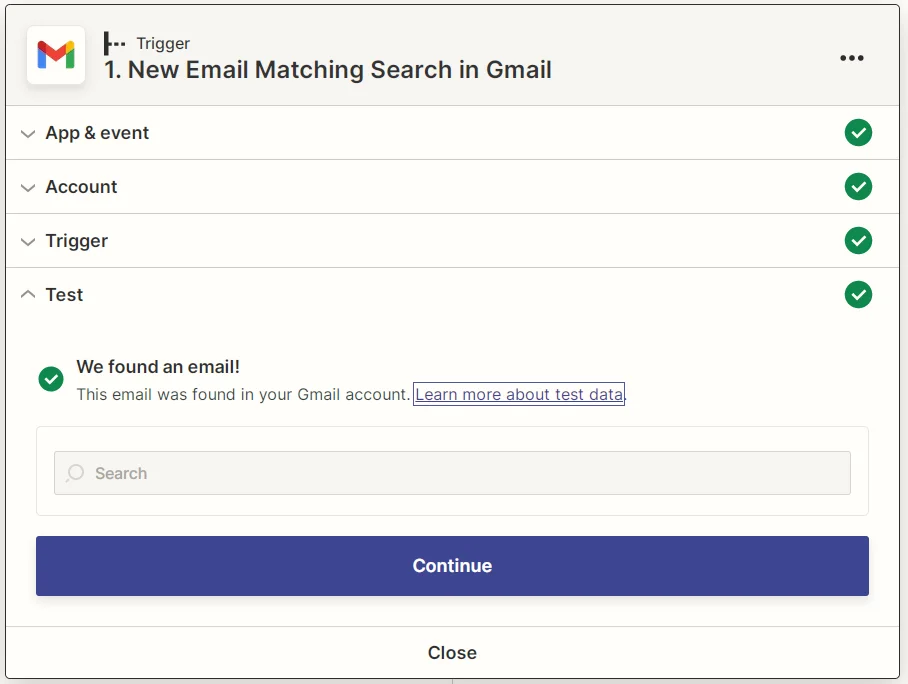
Task: Click the We found an email message text
Action: 157,367
